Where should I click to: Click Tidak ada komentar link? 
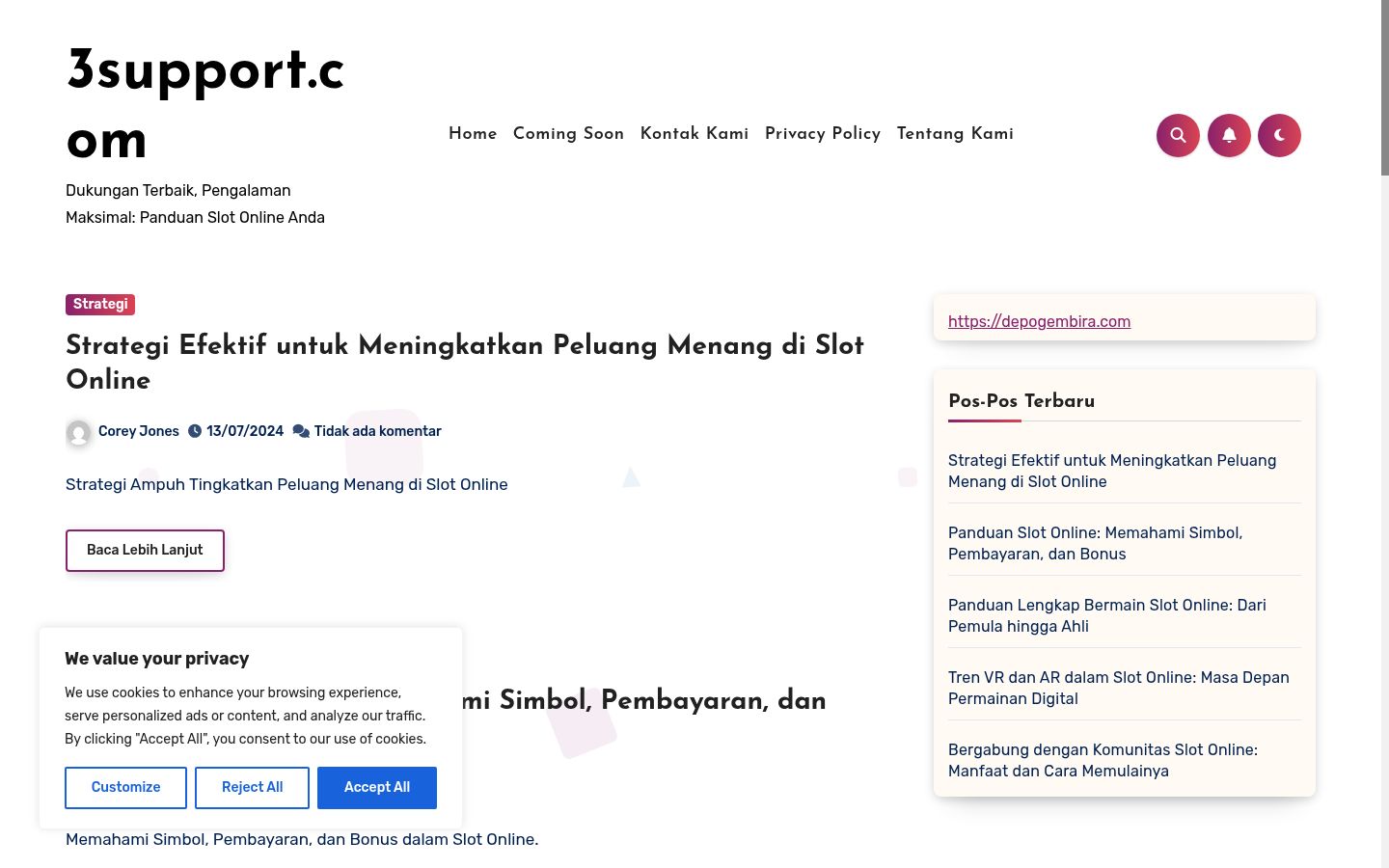[377, 431]
